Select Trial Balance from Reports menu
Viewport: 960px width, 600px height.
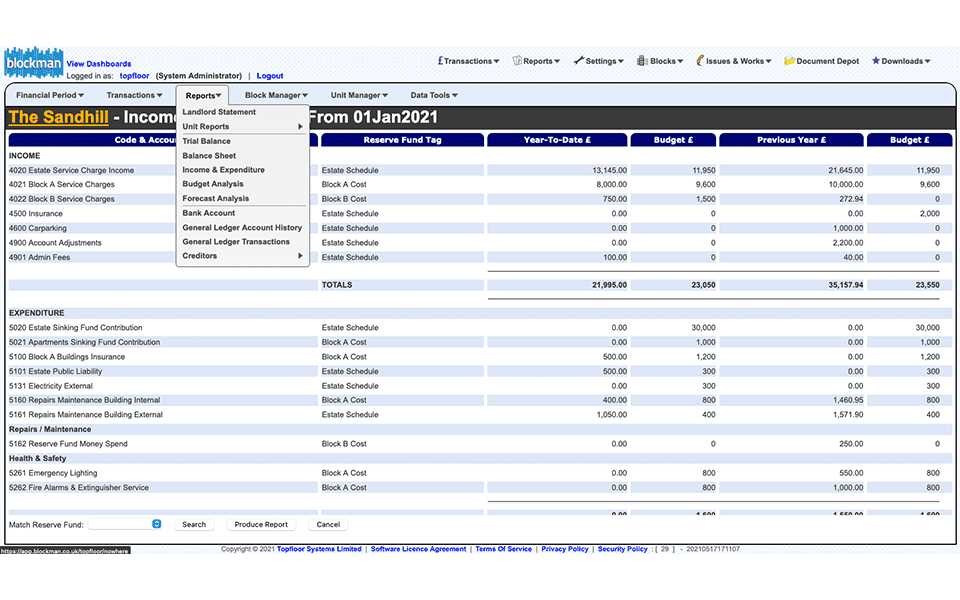206,141
